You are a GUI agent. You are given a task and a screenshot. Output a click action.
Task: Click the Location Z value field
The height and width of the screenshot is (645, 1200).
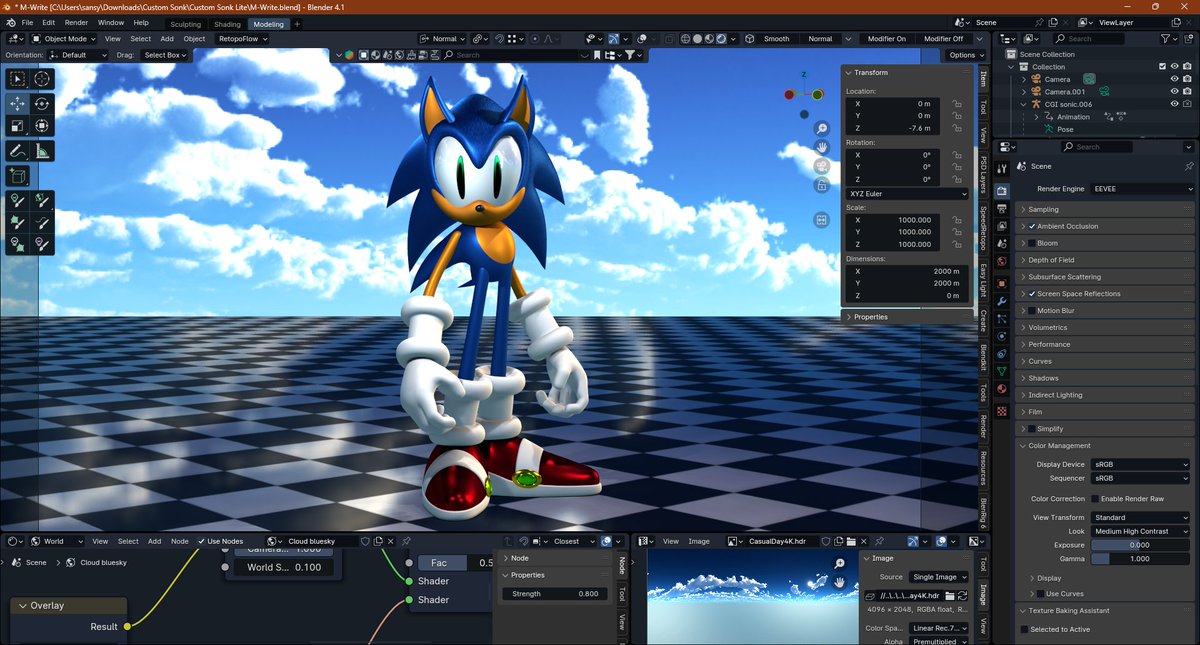[891, 128]
